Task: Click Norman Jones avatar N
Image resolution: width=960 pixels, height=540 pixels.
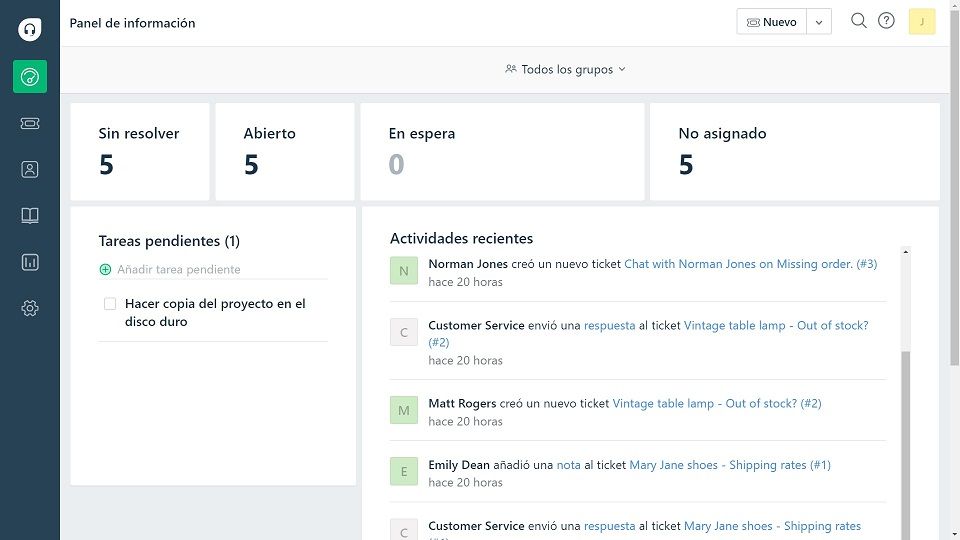Action: [x=403, y=271]
